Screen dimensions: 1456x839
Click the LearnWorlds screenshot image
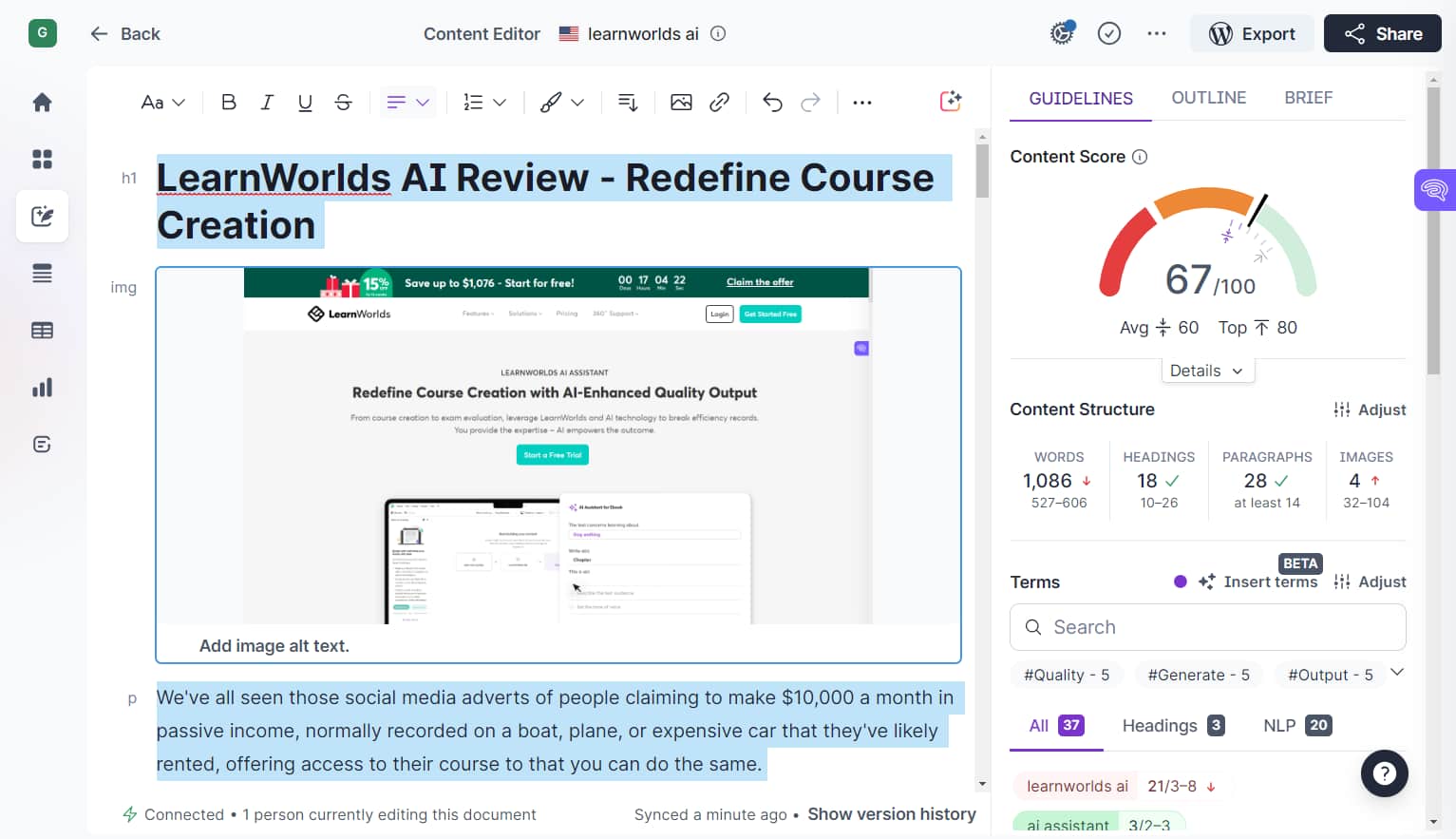(558, 446)
